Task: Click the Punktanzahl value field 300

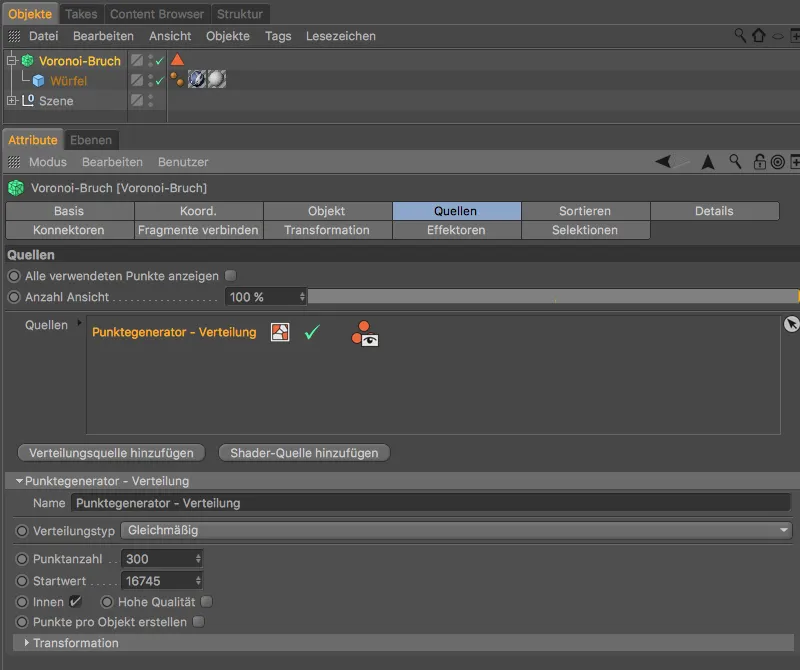Action: click(x=158, y=559)
